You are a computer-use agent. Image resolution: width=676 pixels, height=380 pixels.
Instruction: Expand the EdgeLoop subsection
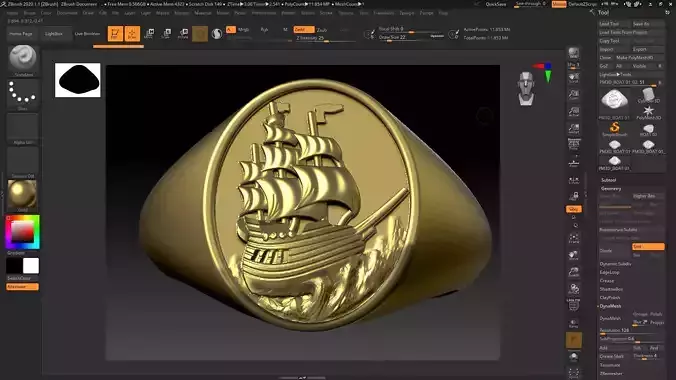pos(609,272)
